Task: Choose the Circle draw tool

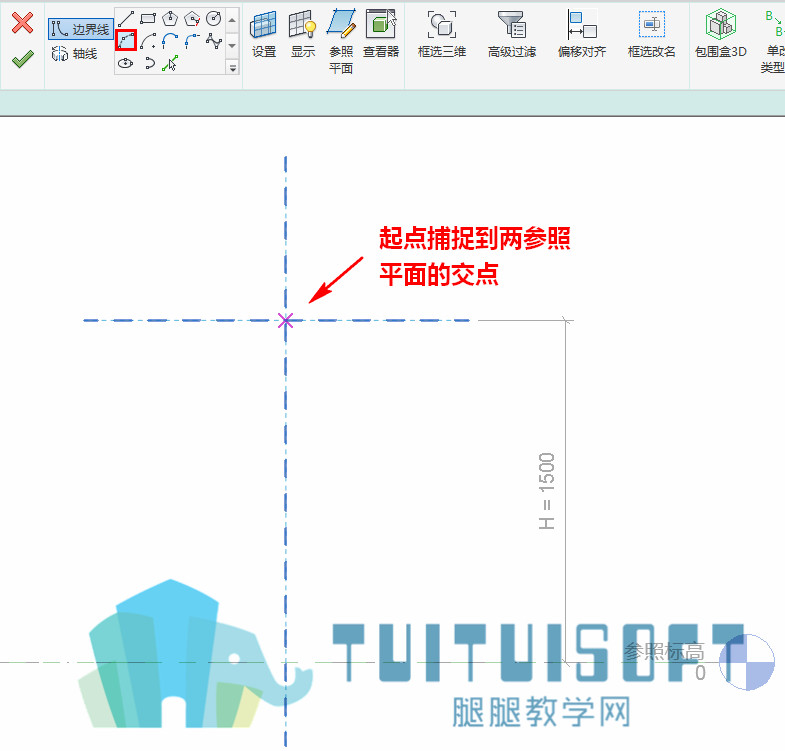Action: click(214, 19)
